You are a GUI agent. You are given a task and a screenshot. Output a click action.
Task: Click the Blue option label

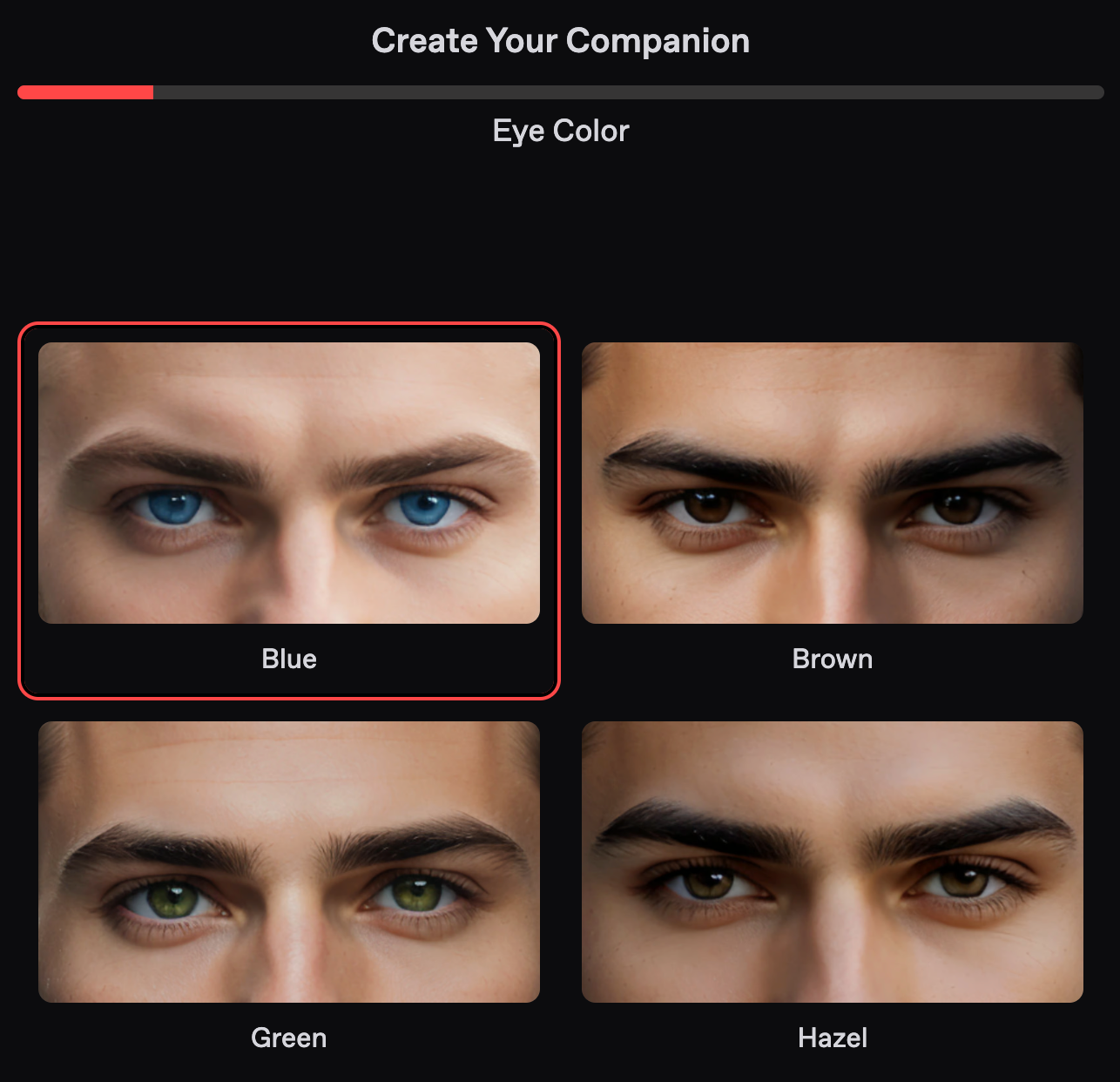click(x=289, y=659)
